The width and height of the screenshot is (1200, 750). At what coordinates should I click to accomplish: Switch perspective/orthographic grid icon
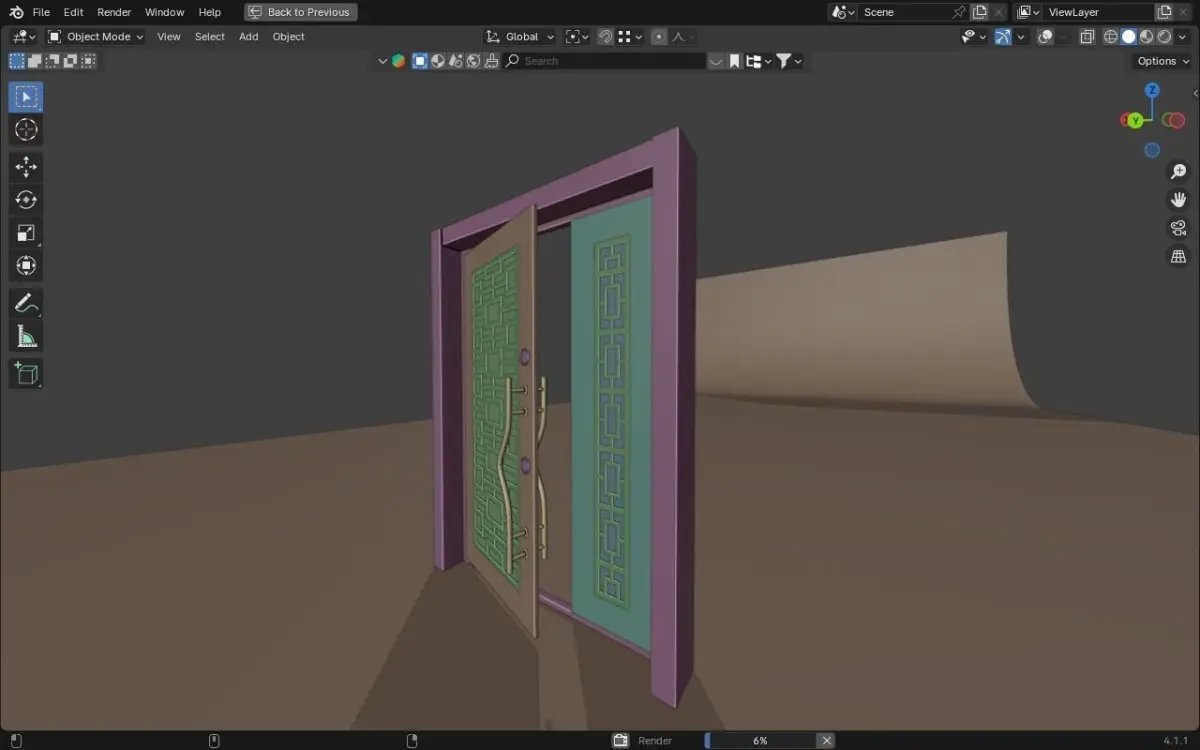[1178, 257]
